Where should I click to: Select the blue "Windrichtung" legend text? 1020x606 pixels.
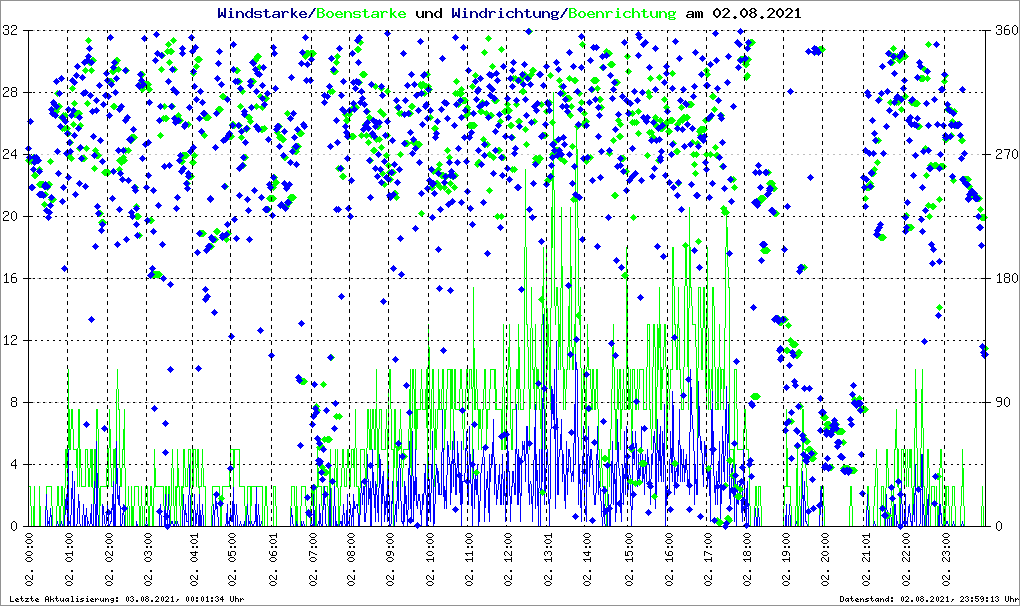click(505, 14)
